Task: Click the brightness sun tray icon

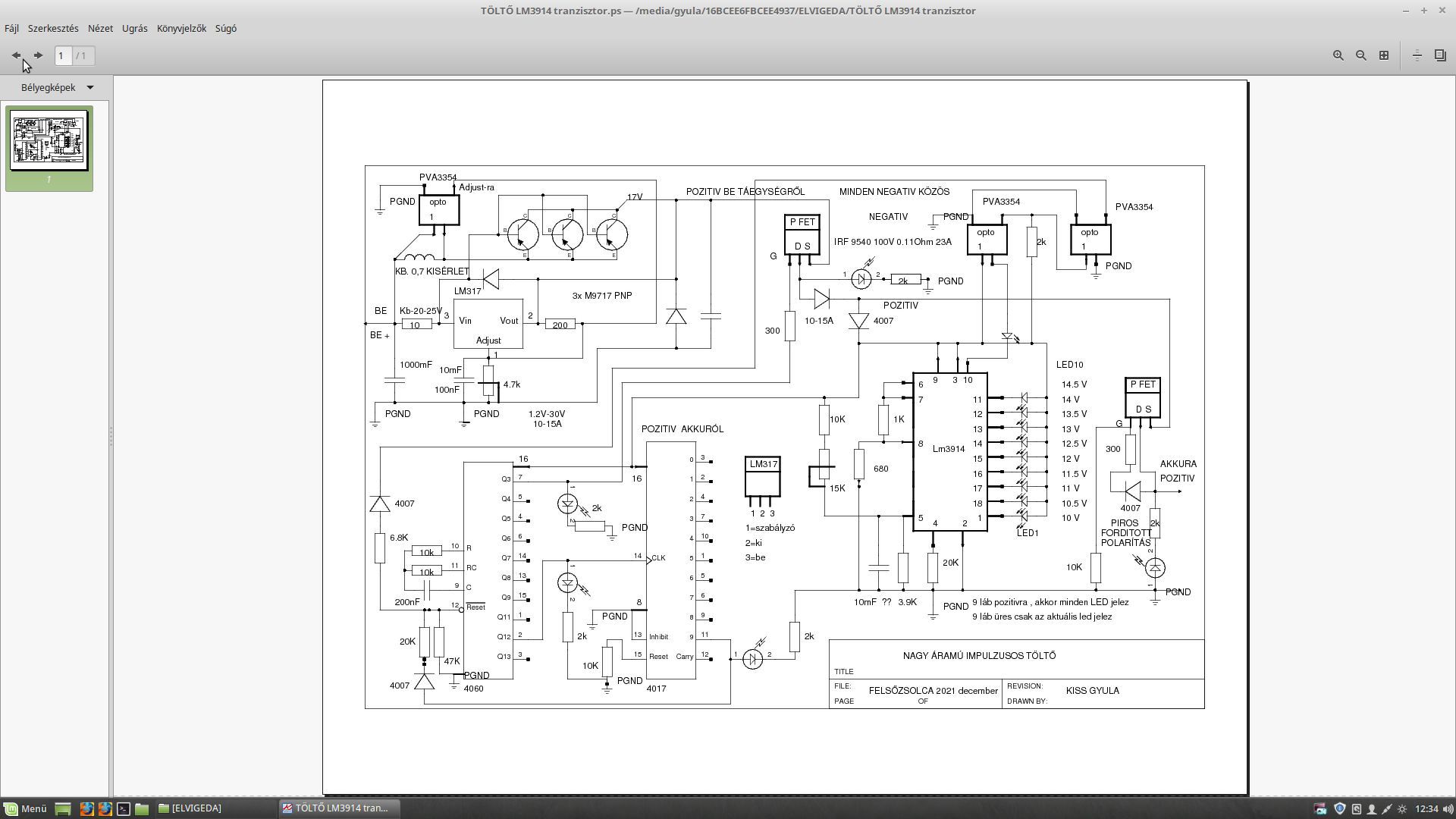Action: [1402, 808]
